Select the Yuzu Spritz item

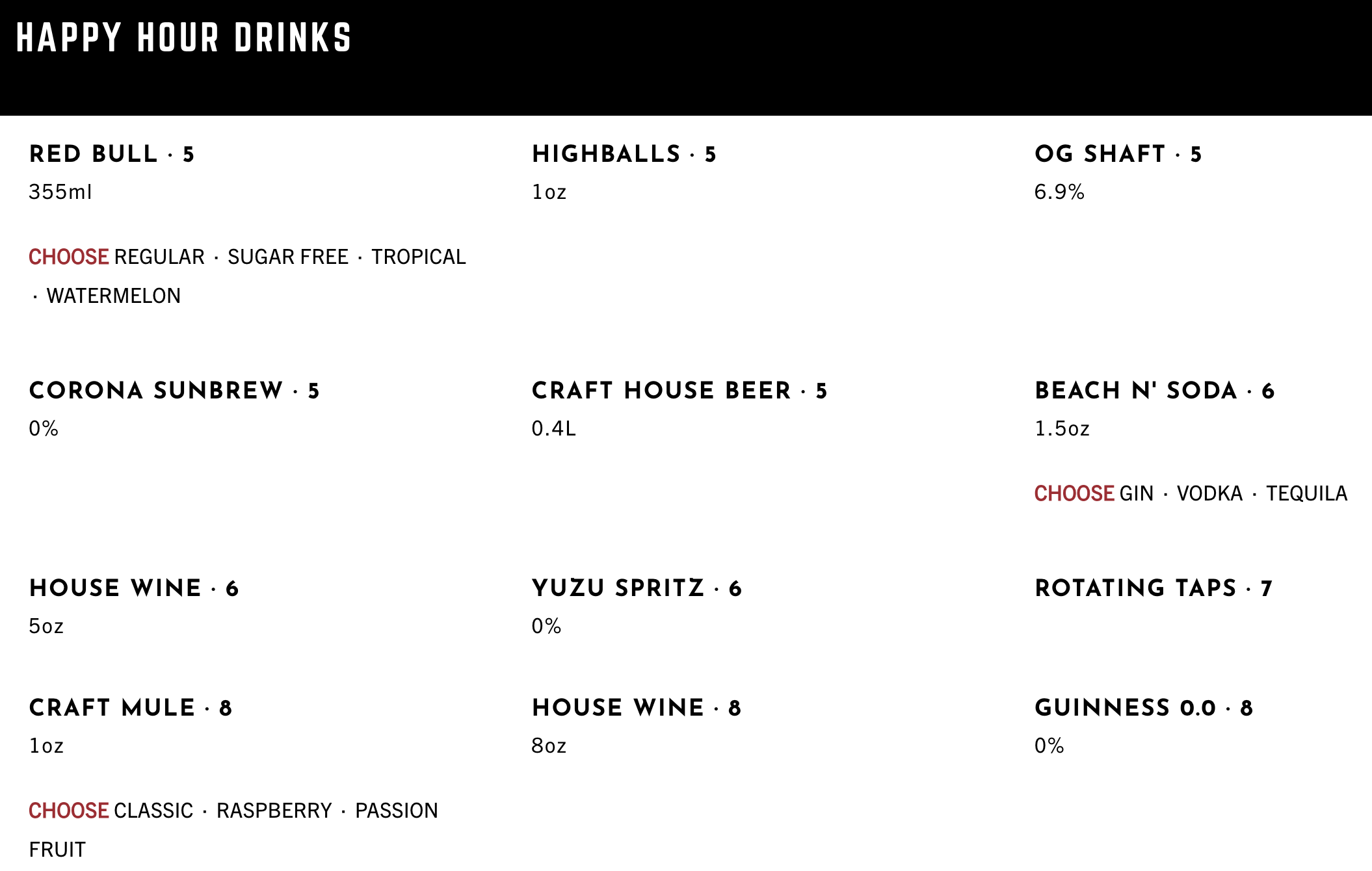coord(637,588)
